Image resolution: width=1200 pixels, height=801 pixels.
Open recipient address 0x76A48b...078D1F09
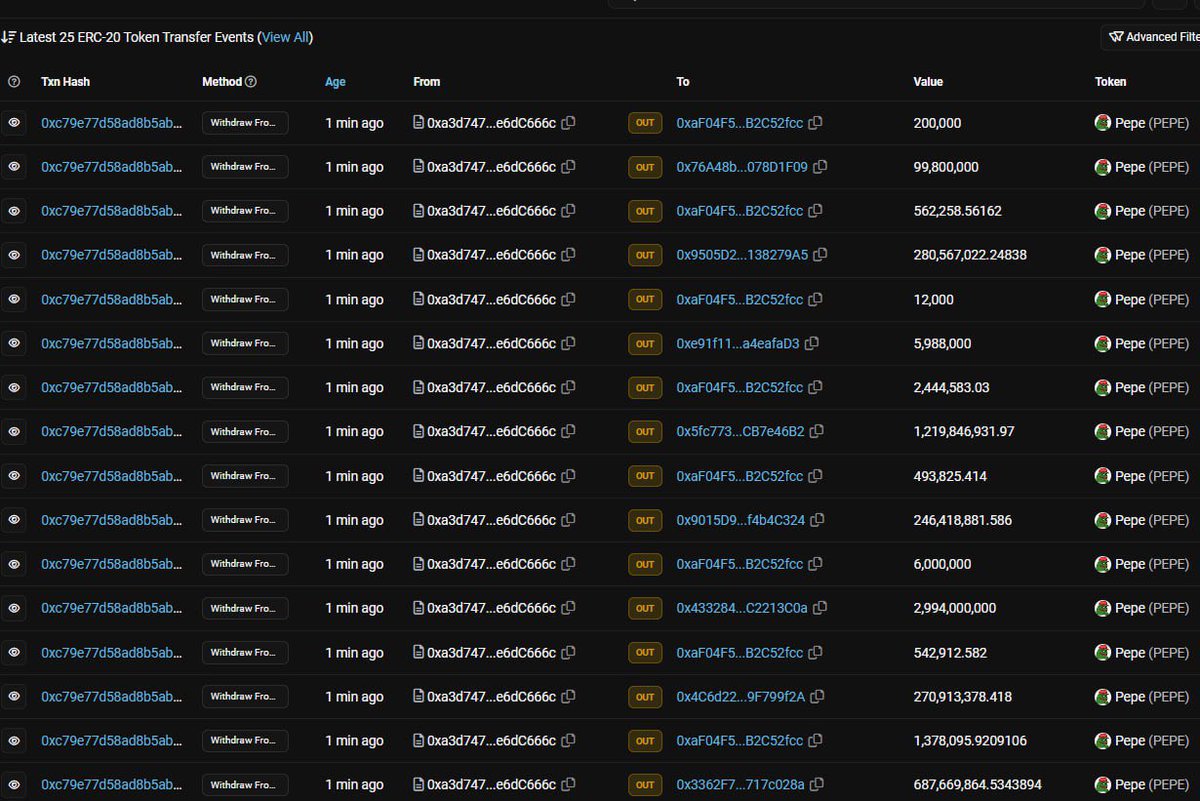pyautogui.click(x=742, y=167)
